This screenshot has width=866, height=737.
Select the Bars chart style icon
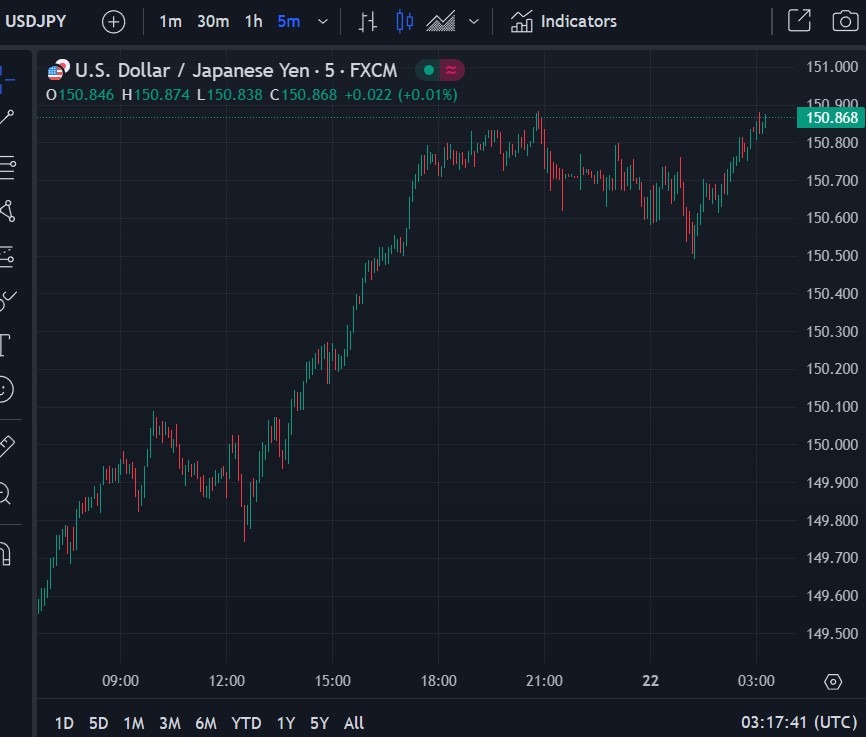pyautogui.click(x=368, y=22)
